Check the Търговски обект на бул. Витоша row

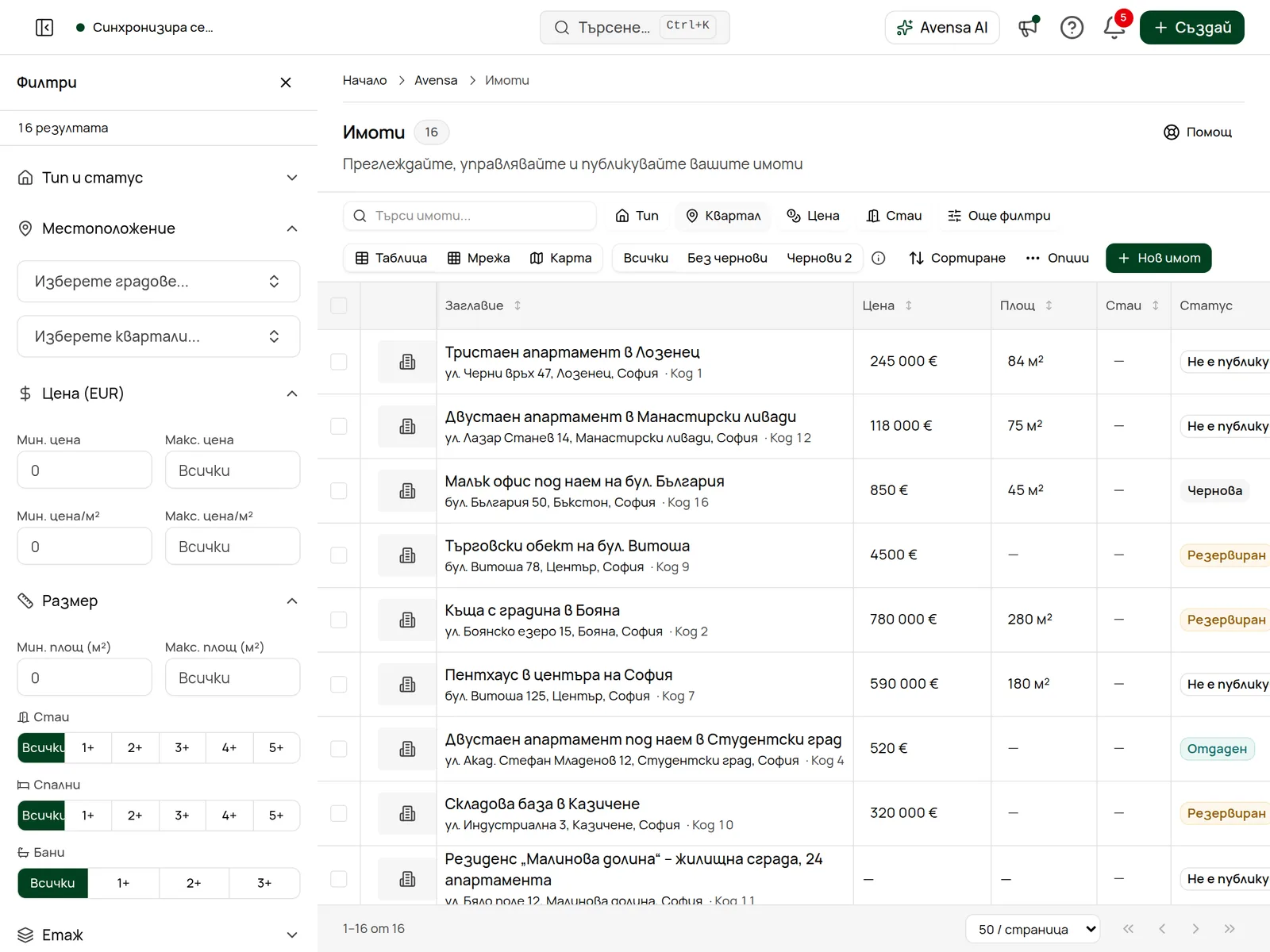tap(339, 555)
